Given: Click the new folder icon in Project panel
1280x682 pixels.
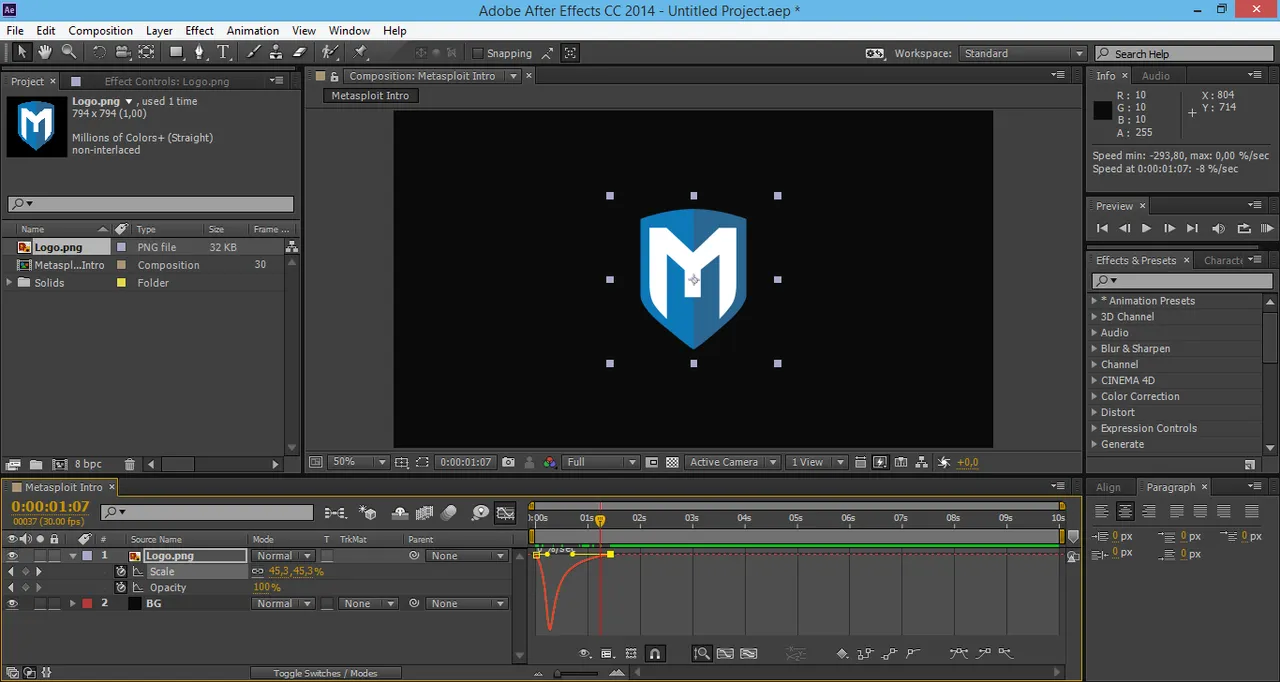Looking at the screenshot, I should coord(36,464).
